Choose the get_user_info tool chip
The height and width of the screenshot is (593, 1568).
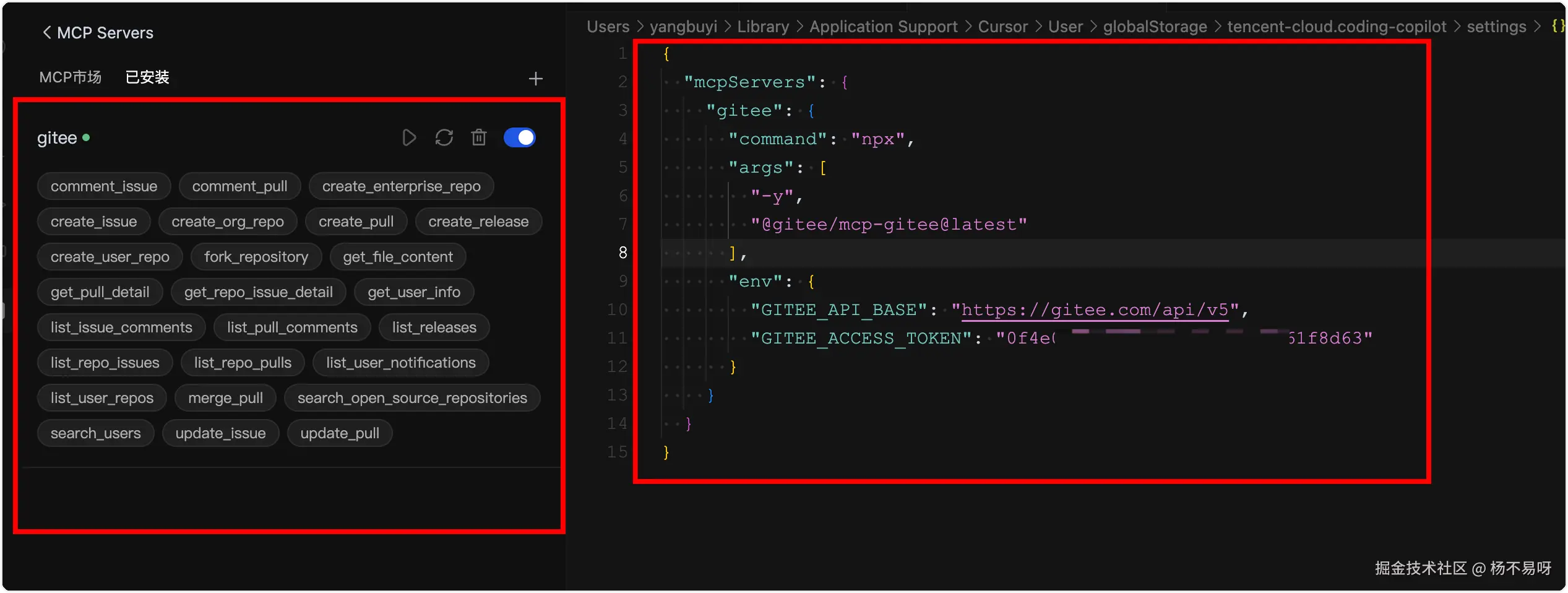pyautogui.click(x=414, y=292)
